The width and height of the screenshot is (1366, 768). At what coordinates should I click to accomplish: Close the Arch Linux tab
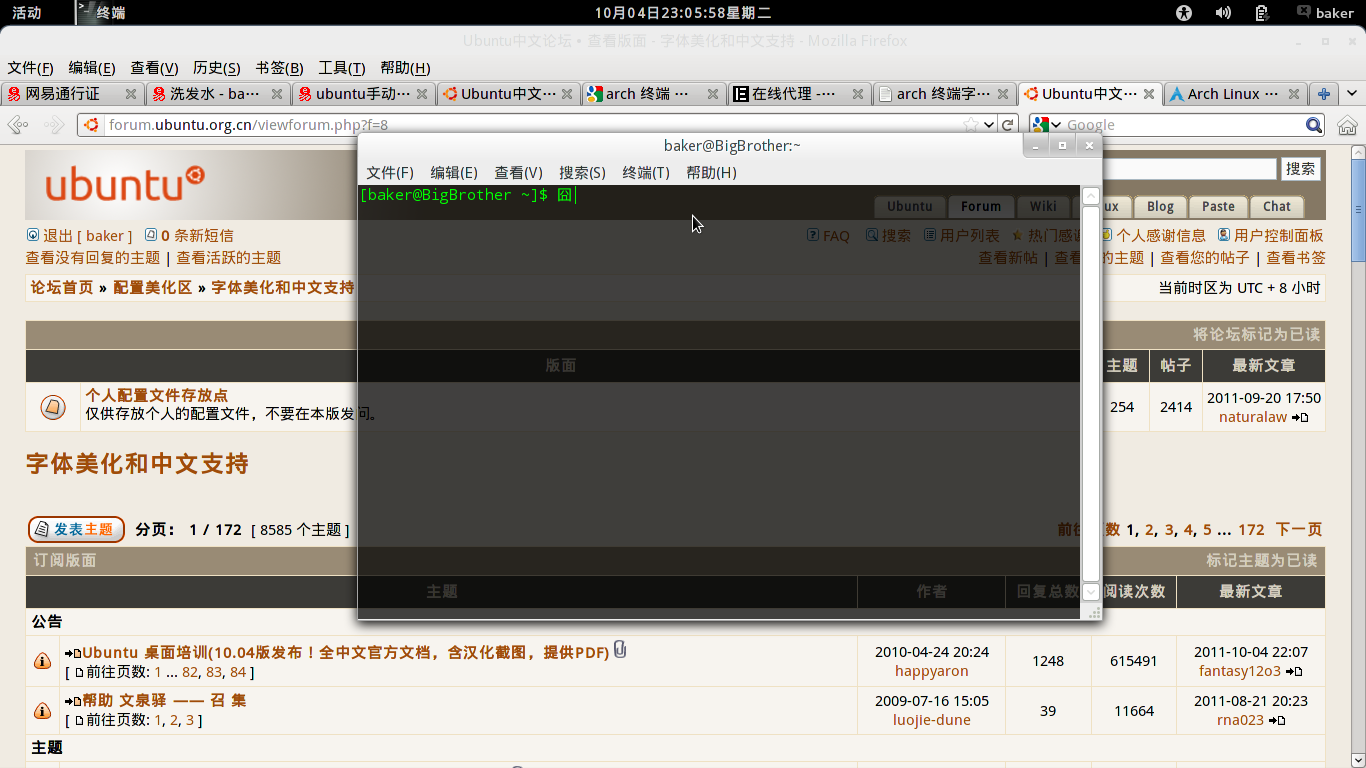coord(1294,94)
